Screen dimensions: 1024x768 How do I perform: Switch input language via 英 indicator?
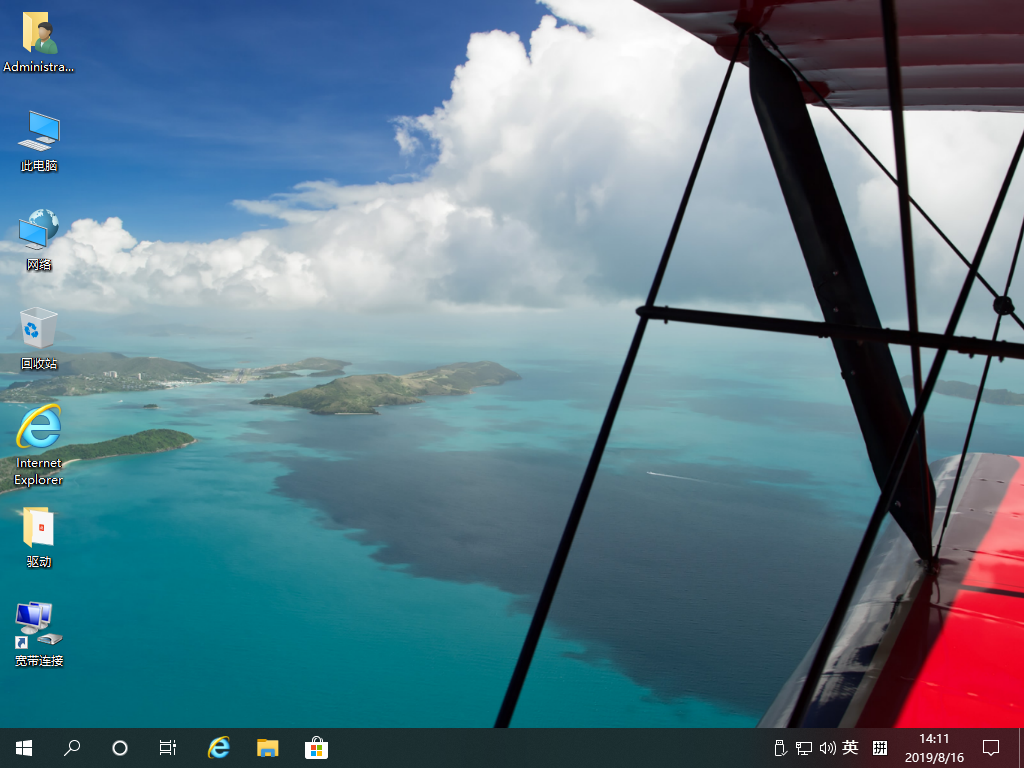pos(849,747)
